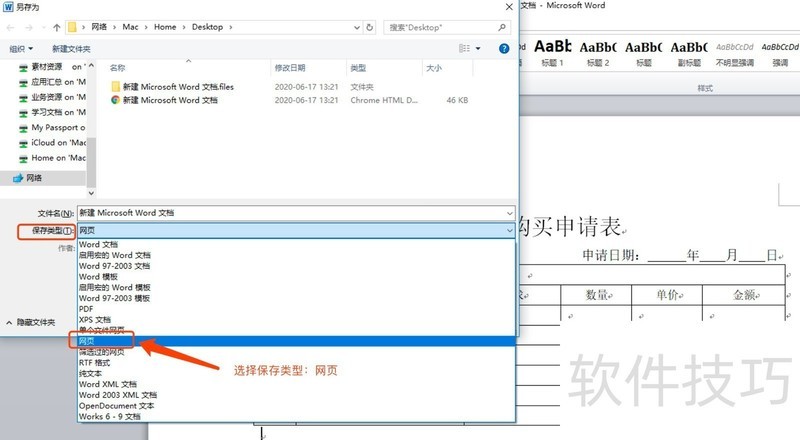Screen dimensions: 800x440
Task: Select the 新建 Microsoft Word 文档.files folder
Action: click(x=172, y=87)
